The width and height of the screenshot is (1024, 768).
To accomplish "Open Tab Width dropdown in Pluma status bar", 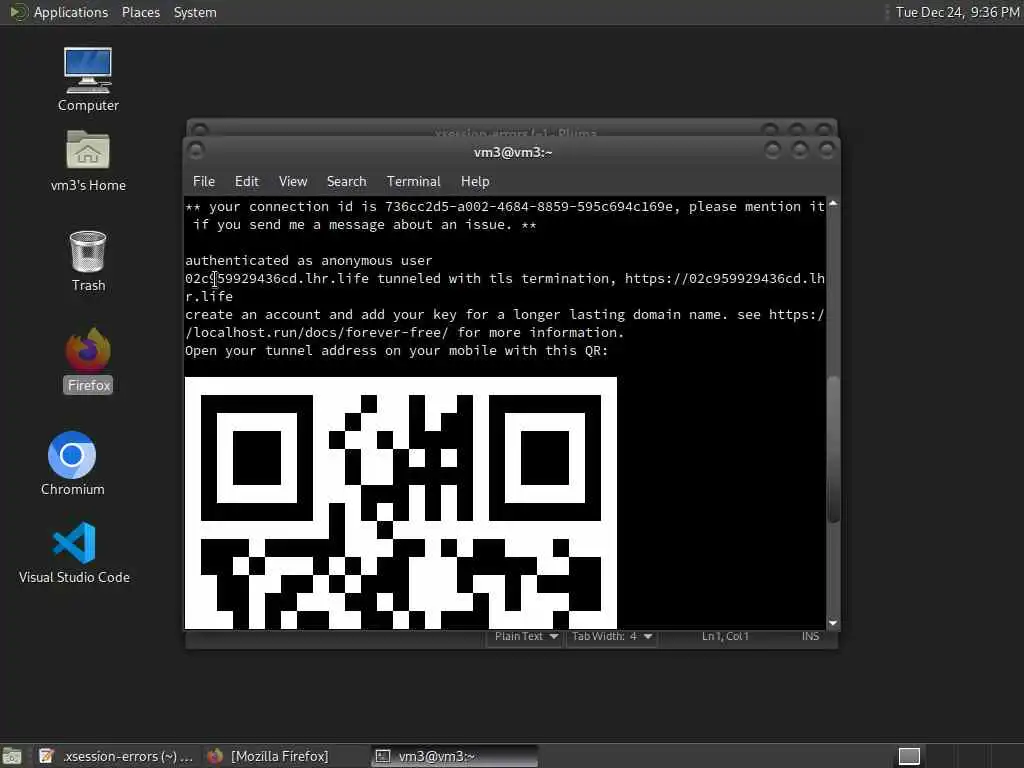I will 612,636.
